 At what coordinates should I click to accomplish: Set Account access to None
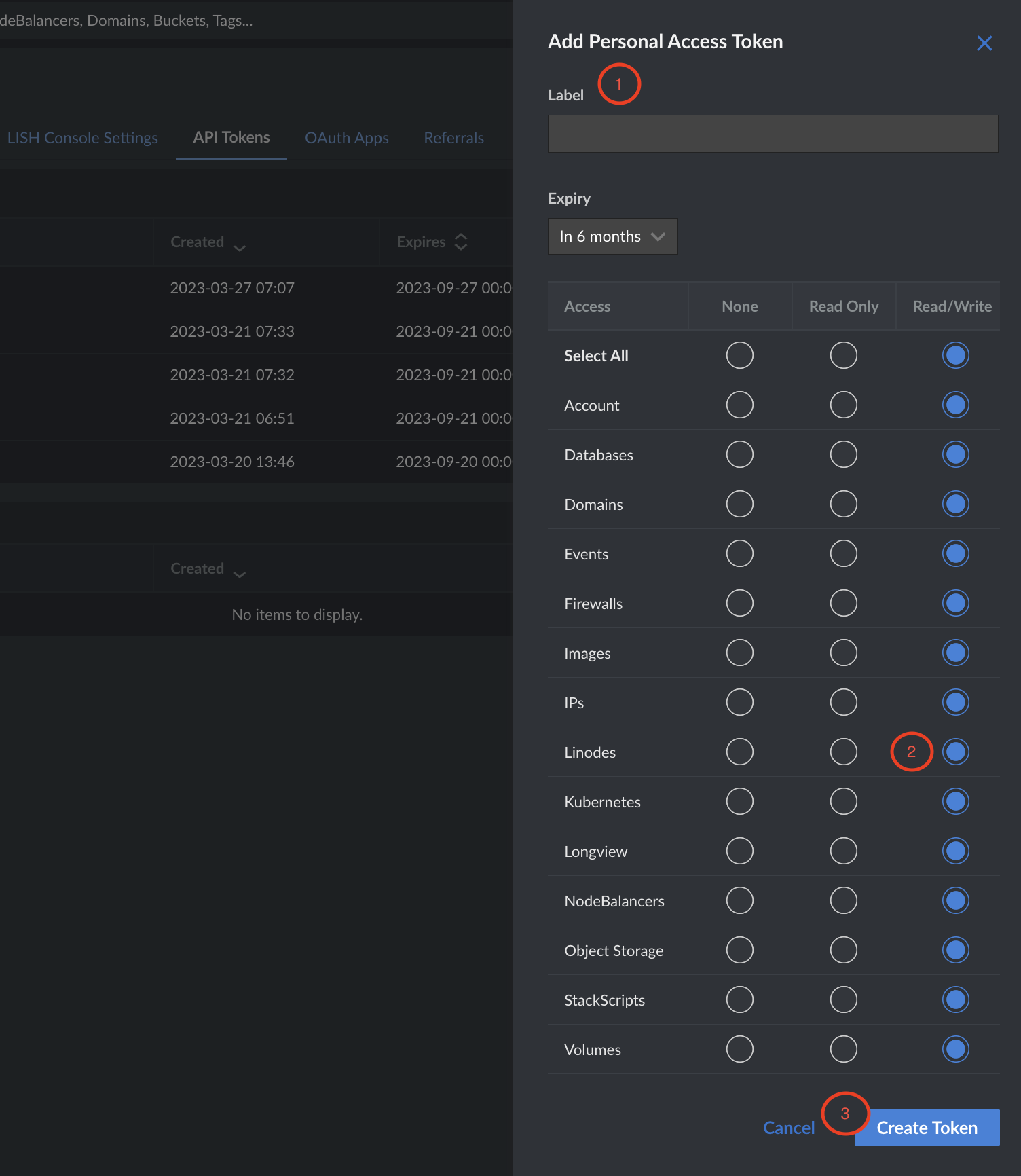(739, 405)
